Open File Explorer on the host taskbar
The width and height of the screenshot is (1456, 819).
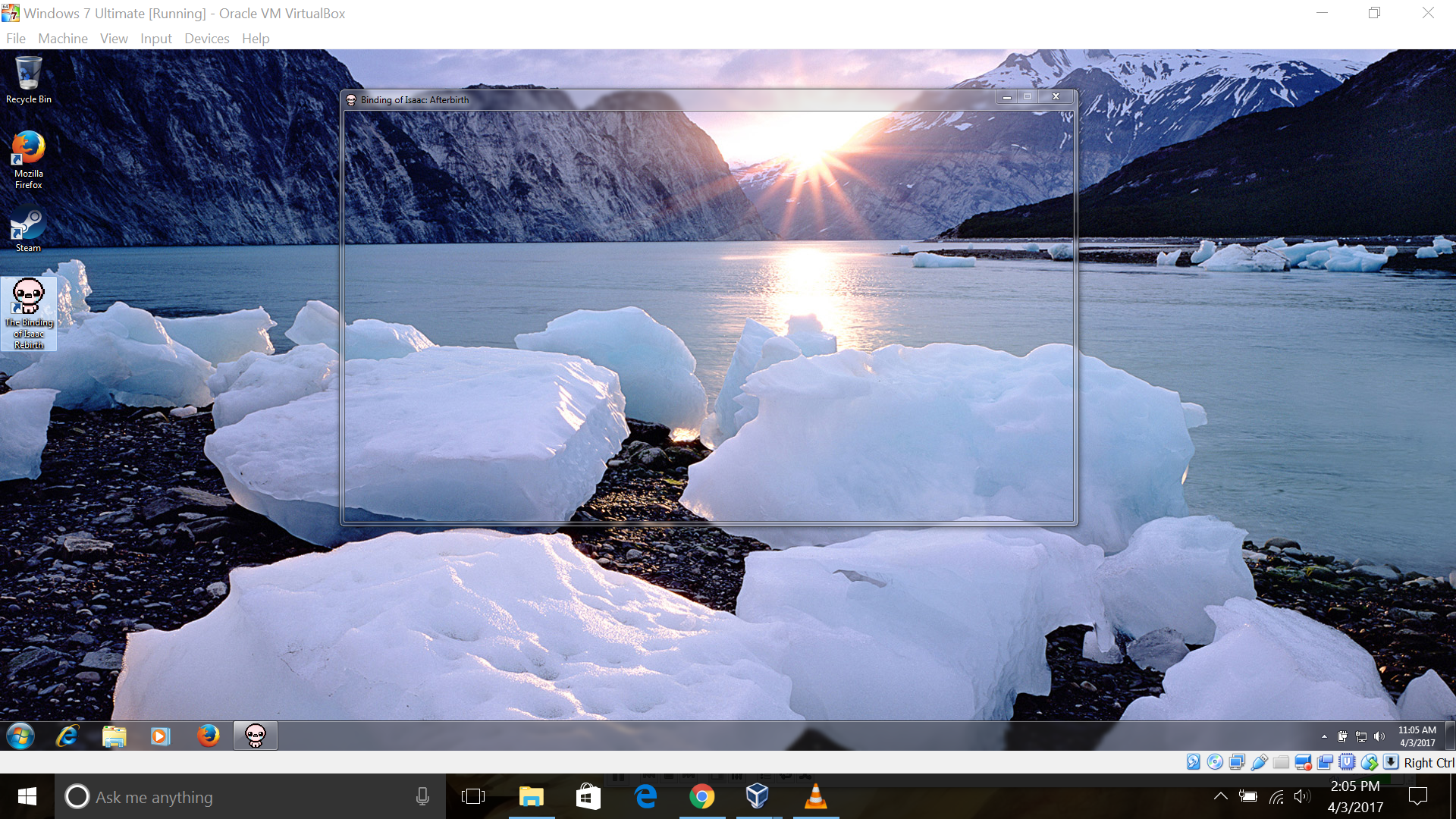pos(532,796)
